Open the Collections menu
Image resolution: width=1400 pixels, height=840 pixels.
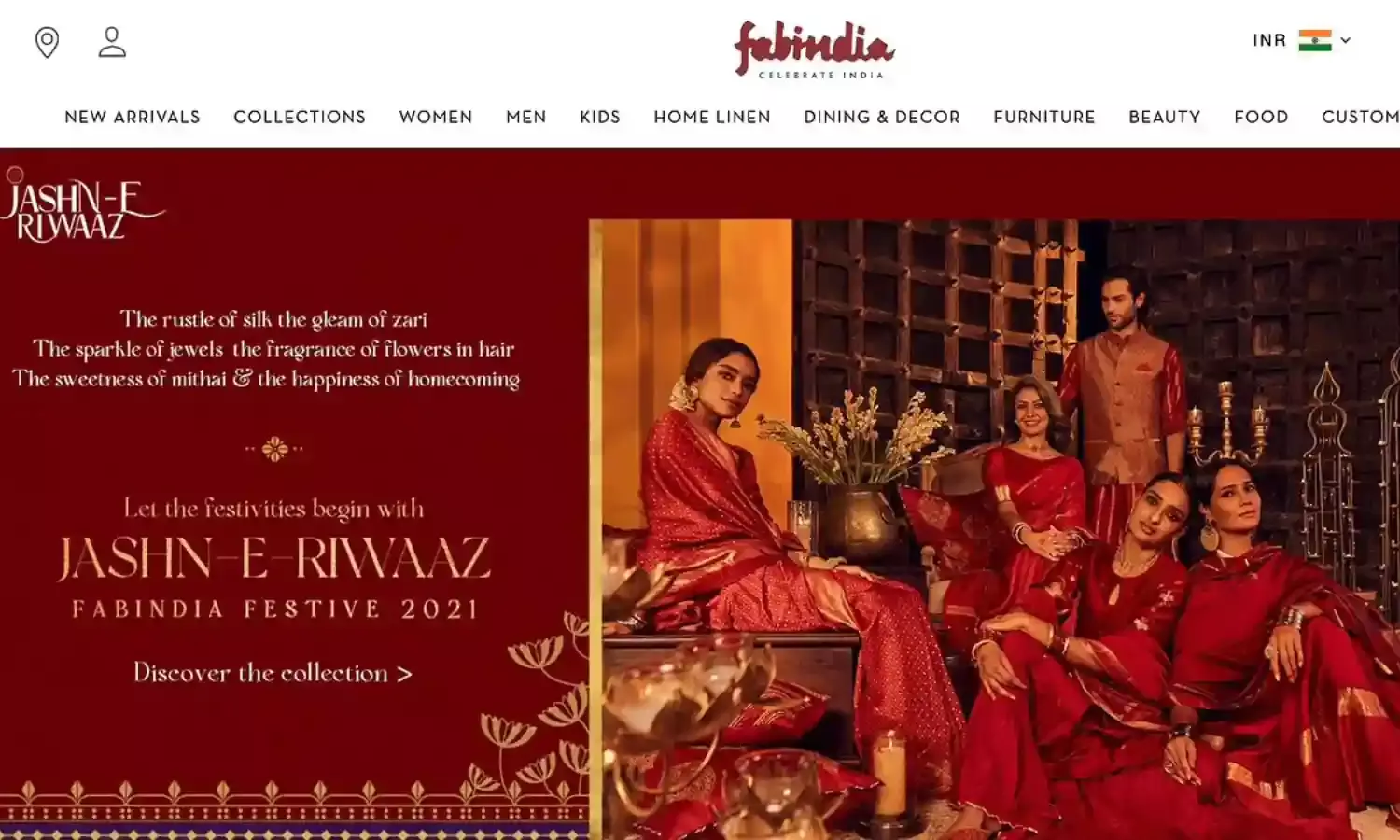(300, 117)
